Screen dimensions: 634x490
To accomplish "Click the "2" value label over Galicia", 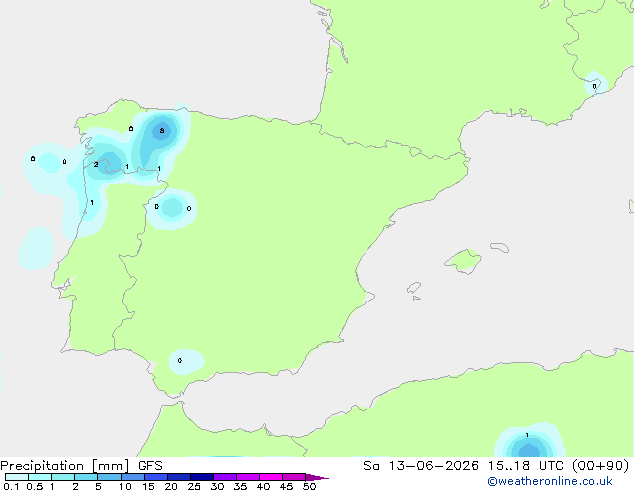I will (x=96, y=165).
